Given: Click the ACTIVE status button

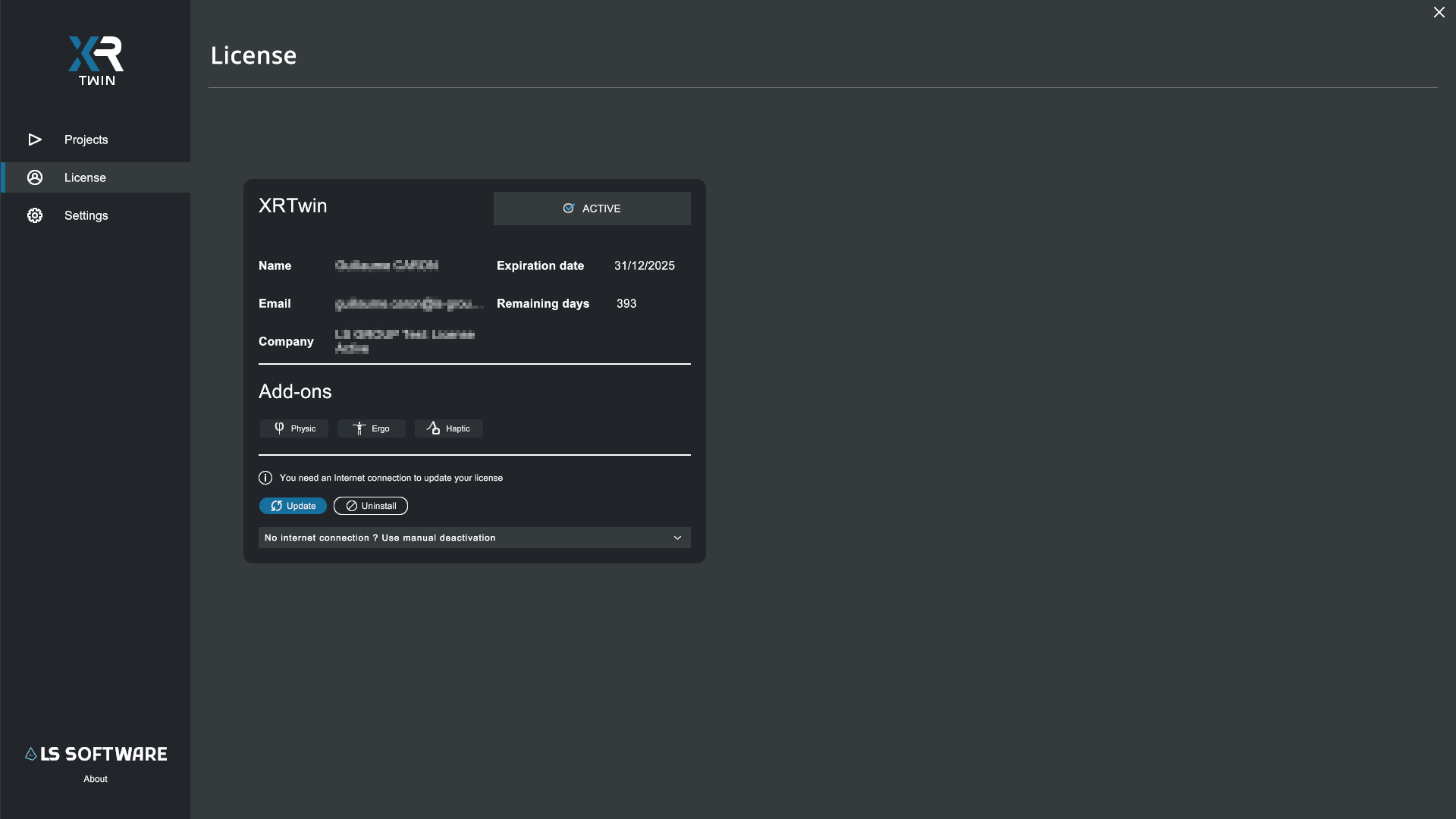Looking at the screenshot, I should (591, 209).
